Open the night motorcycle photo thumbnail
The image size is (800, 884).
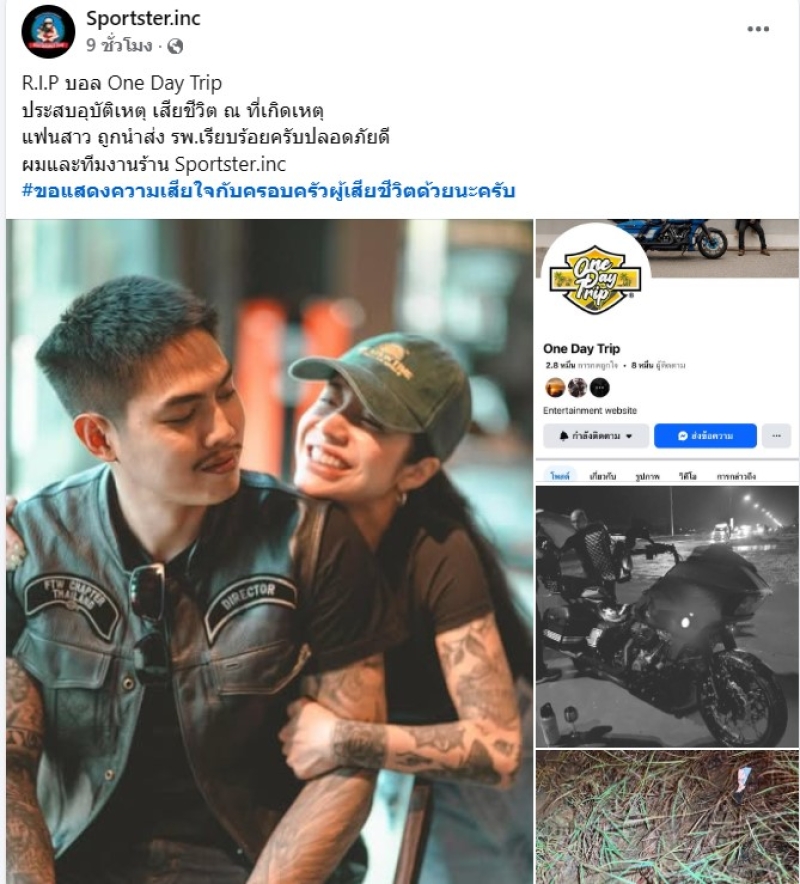coord(667,616)
